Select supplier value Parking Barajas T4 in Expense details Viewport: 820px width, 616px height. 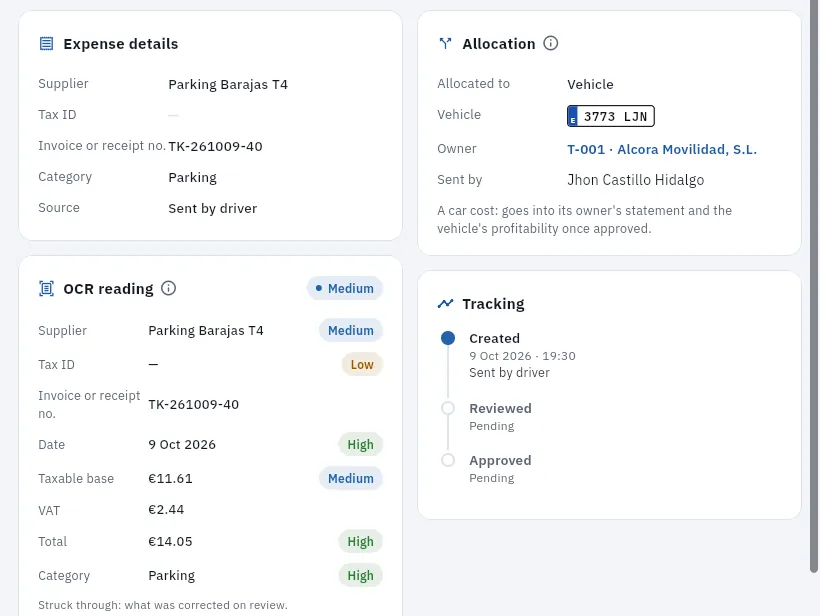point(228,85)
